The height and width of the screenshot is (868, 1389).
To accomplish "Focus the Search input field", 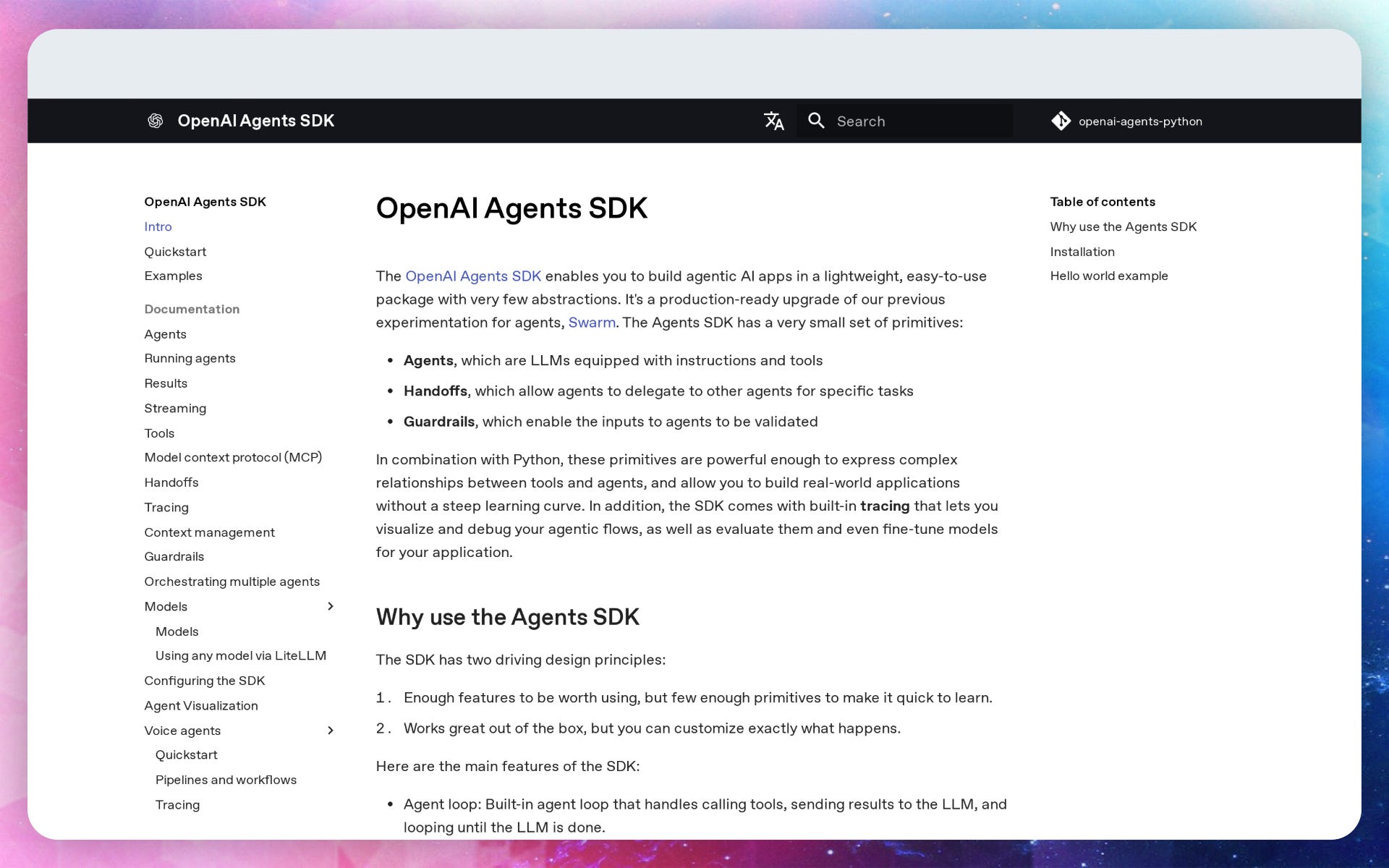I will (x=904, y=121).
